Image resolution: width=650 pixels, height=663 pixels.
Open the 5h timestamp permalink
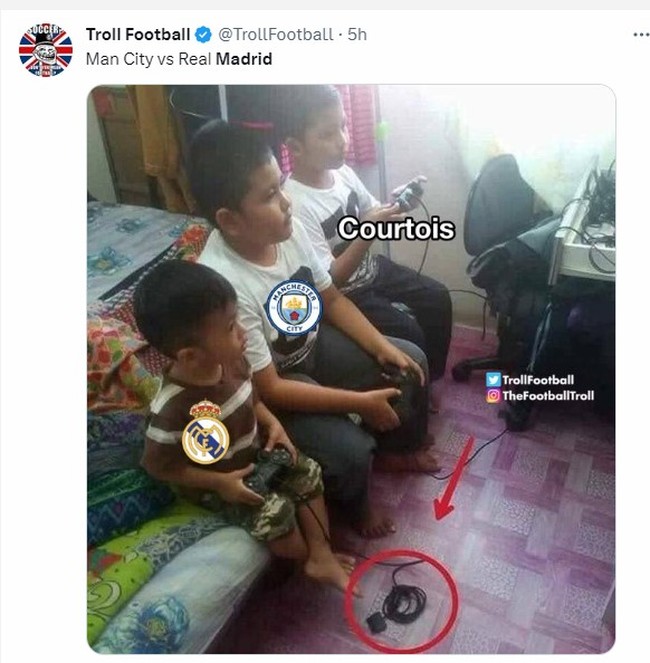point(357,35)
